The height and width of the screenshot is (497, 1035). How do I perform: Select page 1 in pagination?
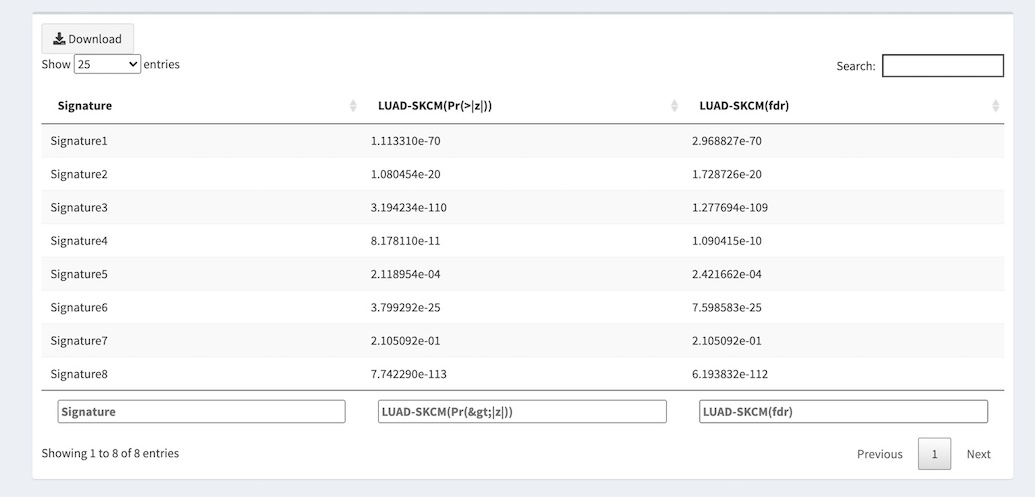[x=934, y=454]
